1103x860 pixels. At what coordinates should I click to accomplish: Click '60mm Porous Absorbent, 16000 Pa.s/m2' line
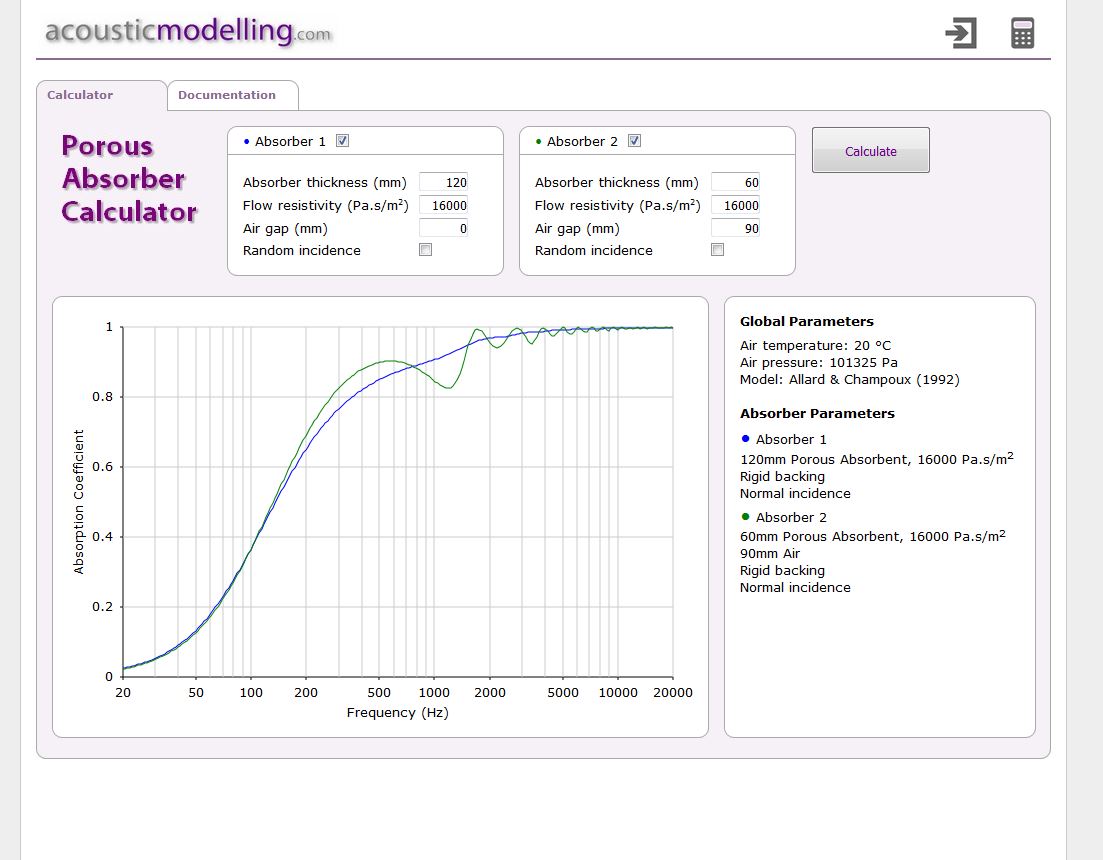(x=872, y=536)
